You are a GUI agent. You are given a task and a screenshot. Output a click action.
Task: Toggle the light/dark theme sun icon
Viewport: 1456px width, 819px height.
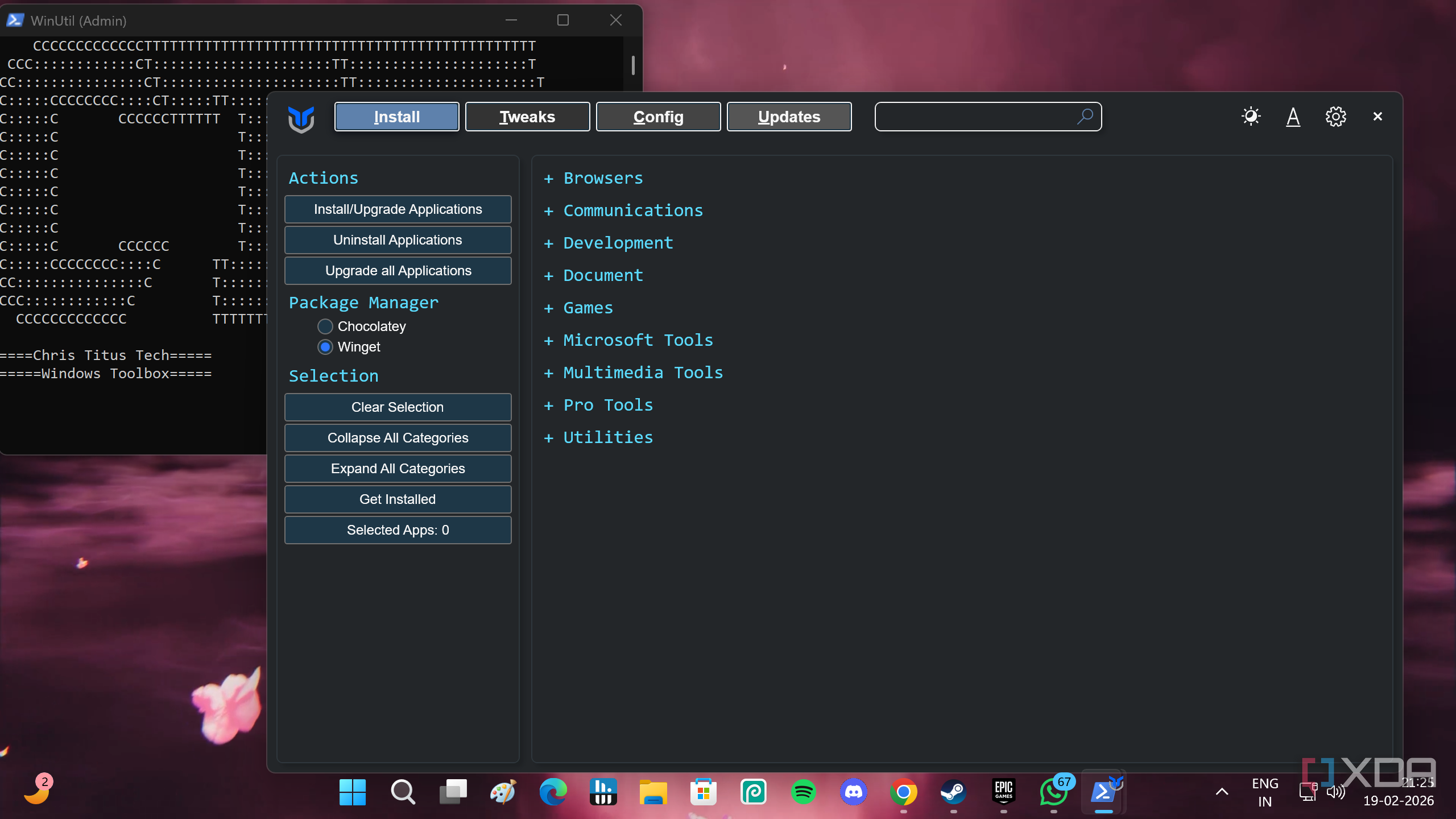pos(1251,117)
